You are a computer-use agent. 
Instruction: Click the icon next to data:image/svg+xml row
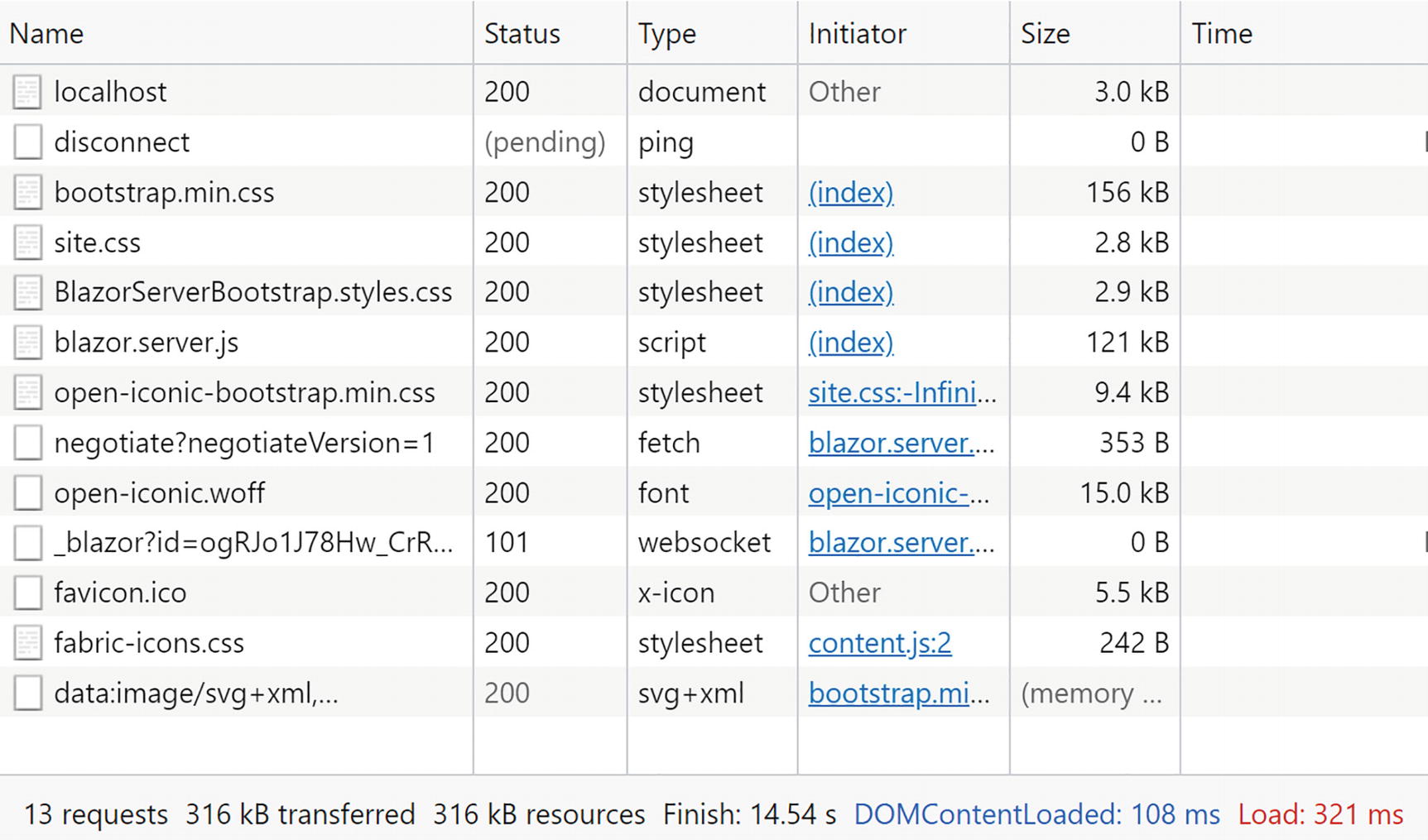(27, 694)
